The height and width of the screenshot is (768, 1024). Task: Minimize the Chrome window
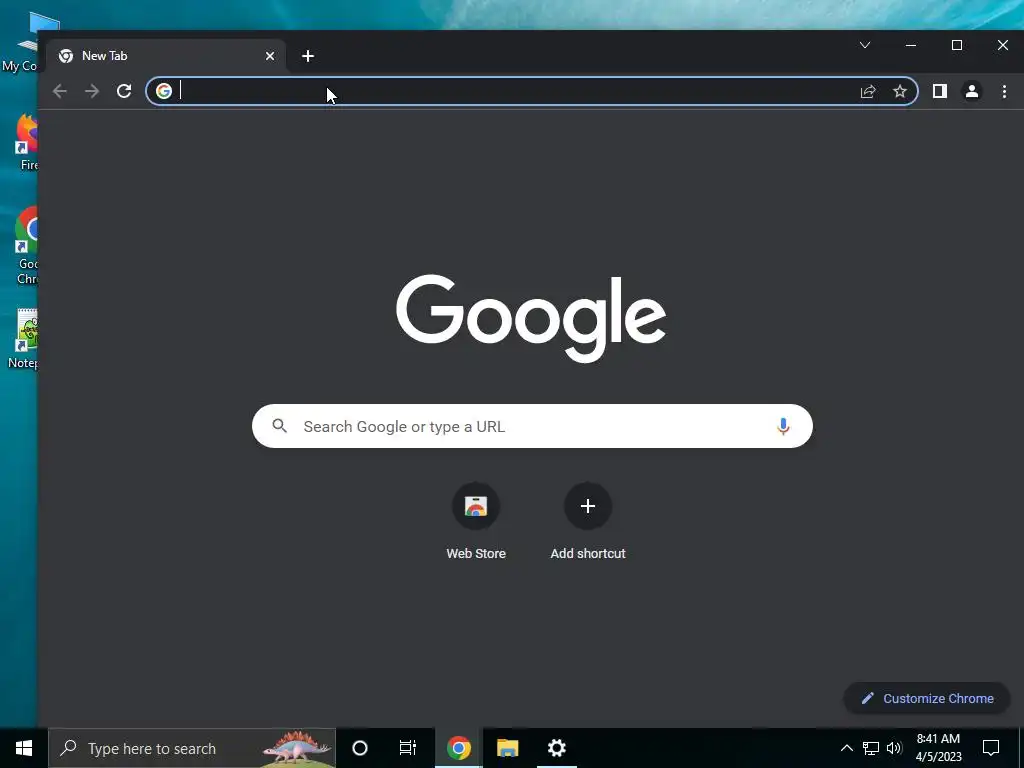(911, 45)
